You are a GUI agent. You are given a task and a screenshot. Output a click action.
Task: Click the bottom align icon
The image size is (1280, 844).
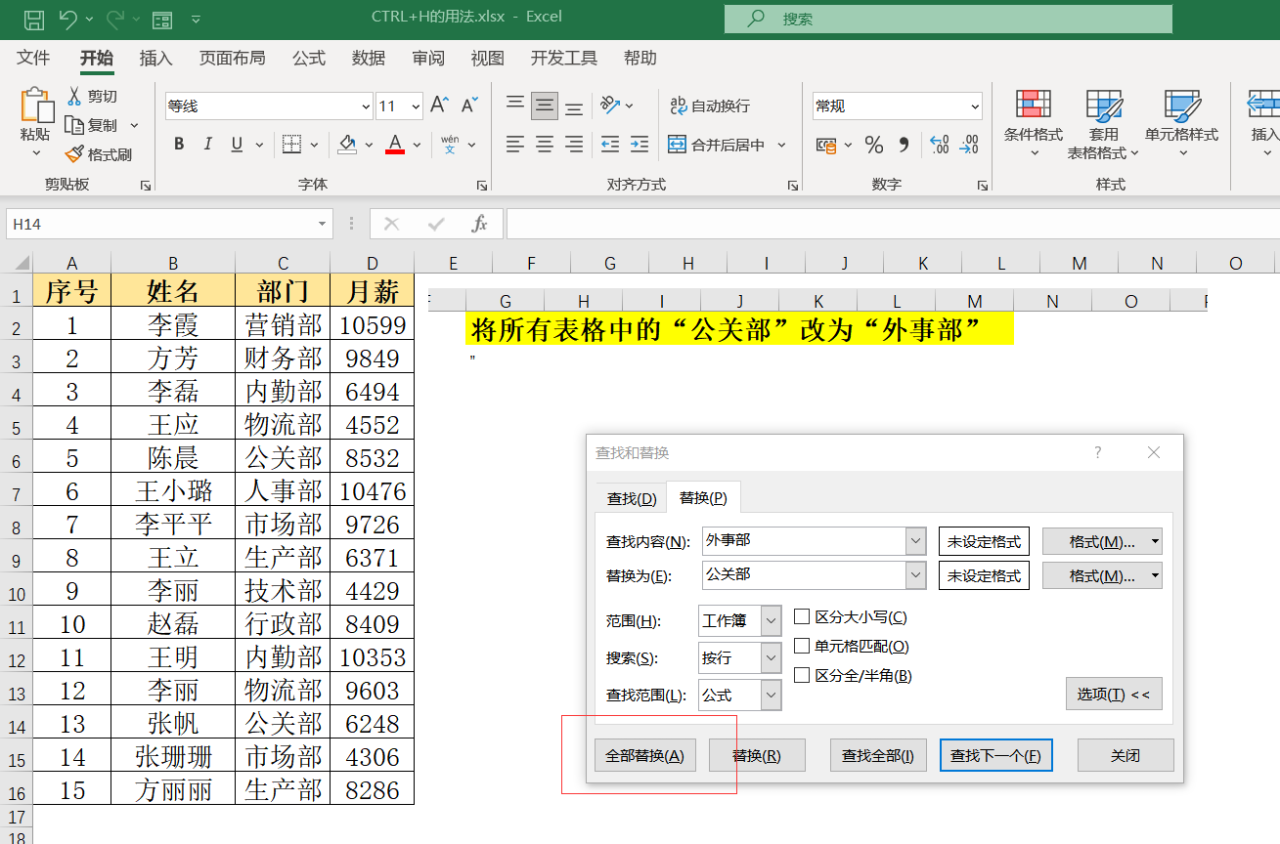(x=574, y=107)
